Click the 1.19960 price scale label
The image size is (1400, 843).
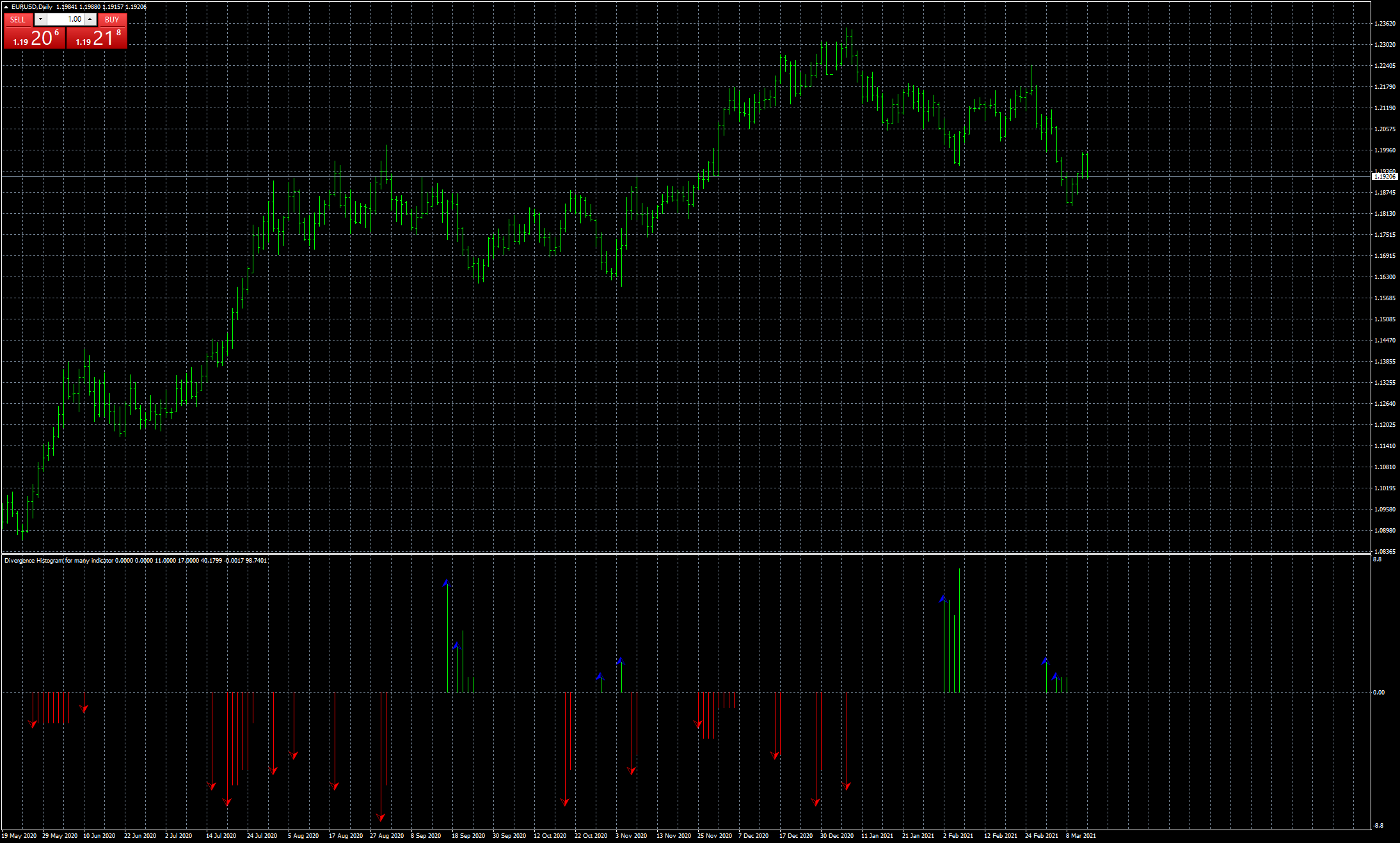pos(1385,150)
